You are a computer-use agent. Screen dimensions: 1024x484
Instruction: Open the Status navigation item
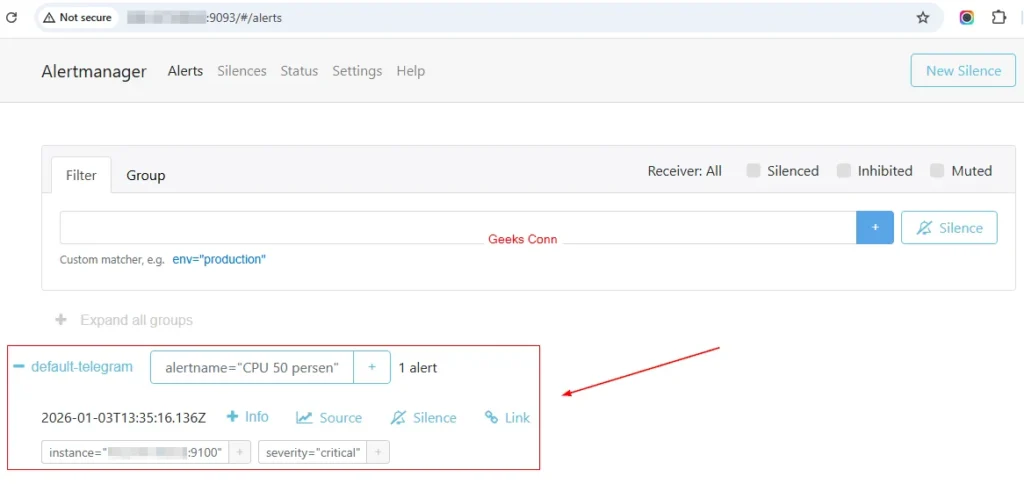click(x=299, y=71)
